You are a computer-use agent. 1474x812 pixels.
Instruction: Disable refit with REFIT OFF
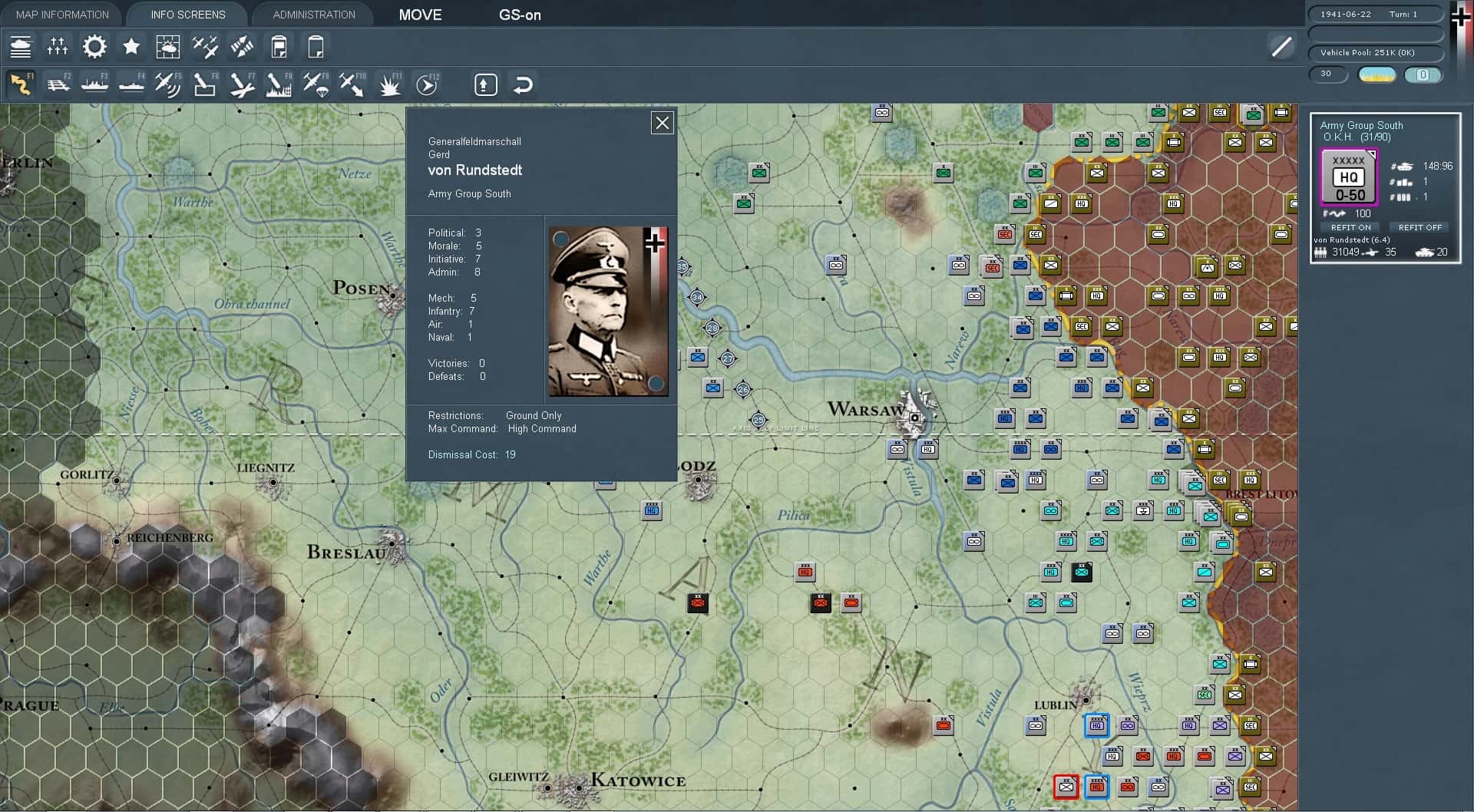[x=1419, y=227]
